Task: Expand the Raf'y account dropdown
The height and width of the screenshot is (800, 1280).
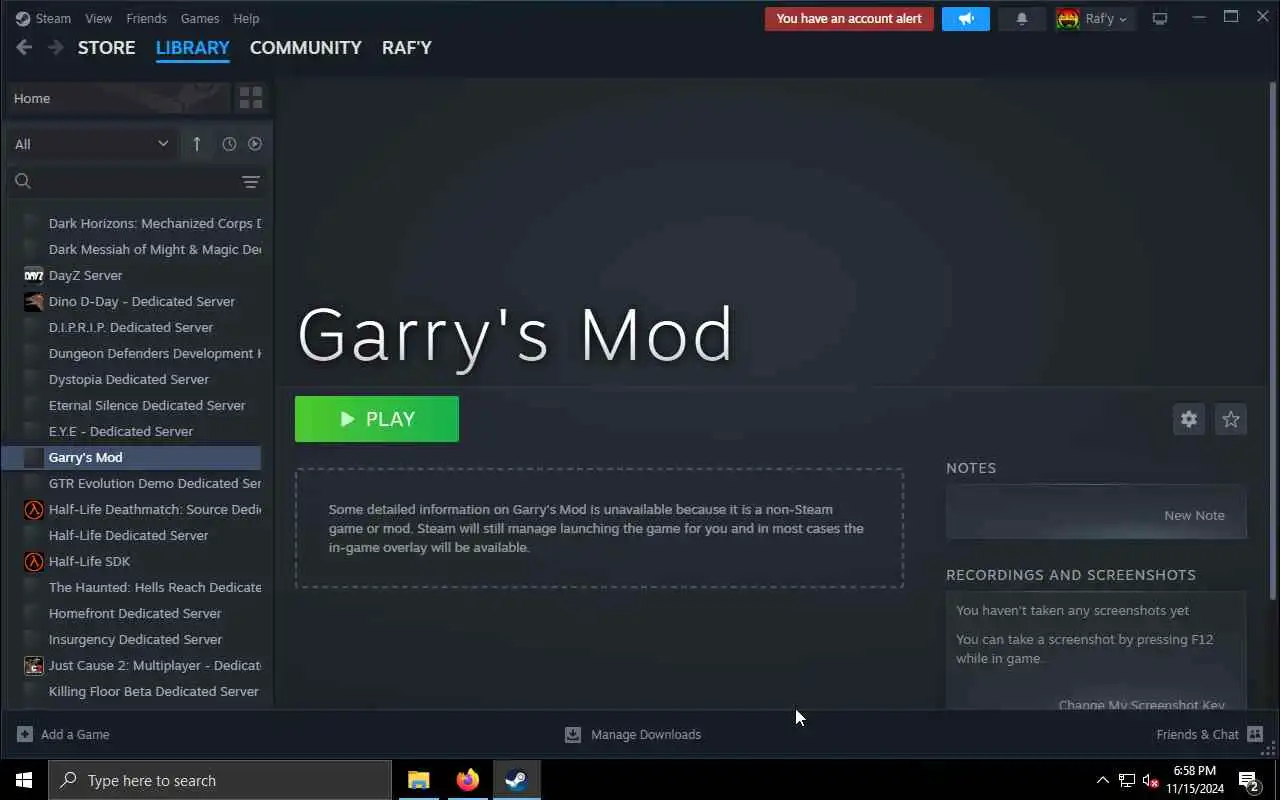Action: 1095,18
